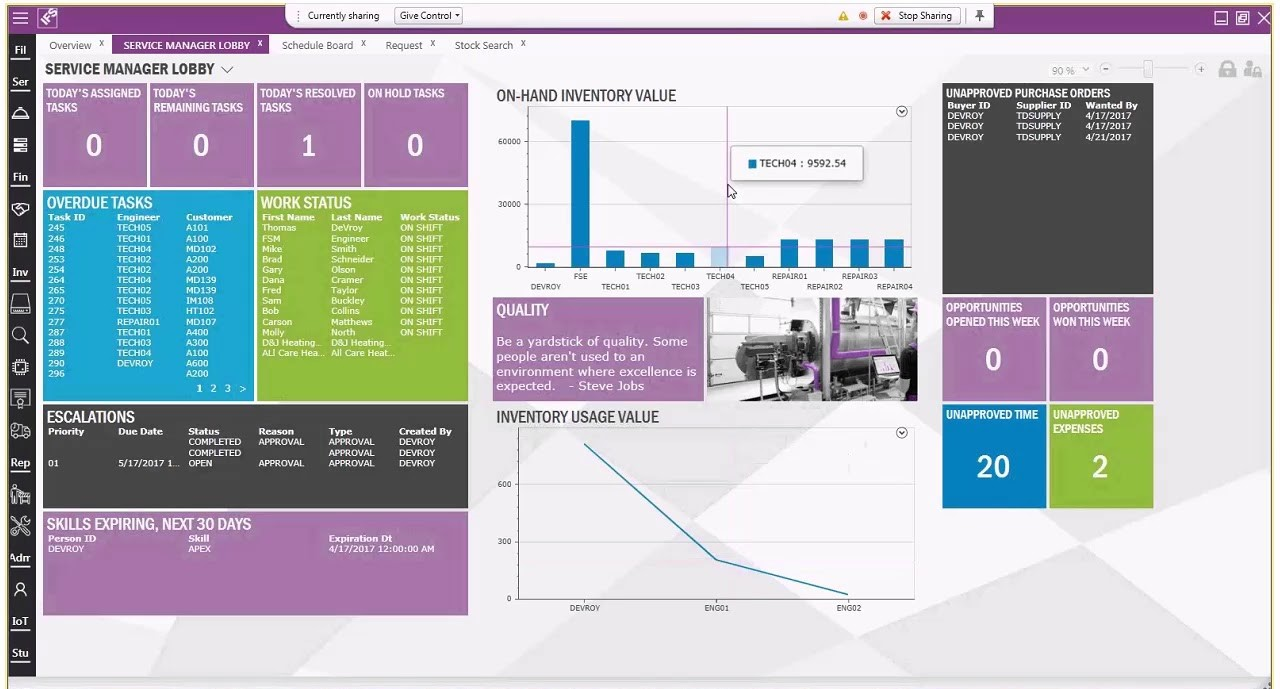Open the search magnifier in the sidebar
The width and height of the screenshot is (1280, 689).
coord(20,335)
